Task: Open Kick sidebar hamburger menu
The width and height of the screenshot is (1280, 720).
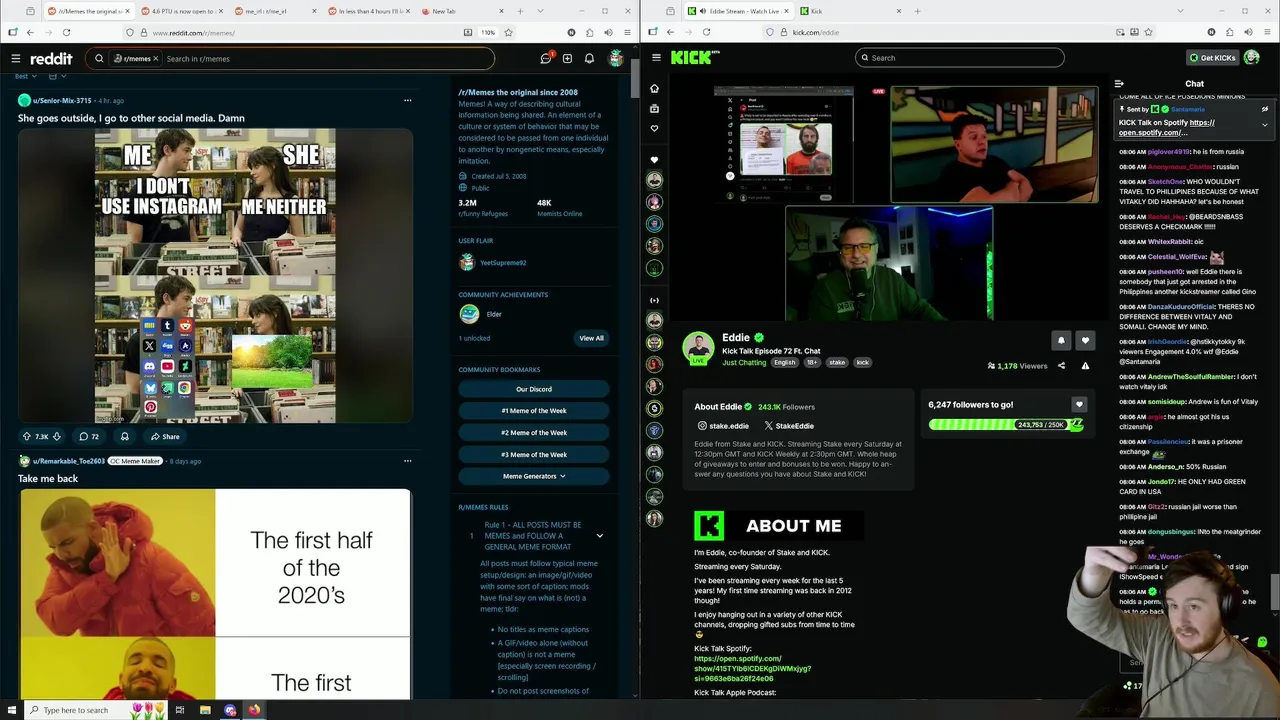Action: coord(656,58)
